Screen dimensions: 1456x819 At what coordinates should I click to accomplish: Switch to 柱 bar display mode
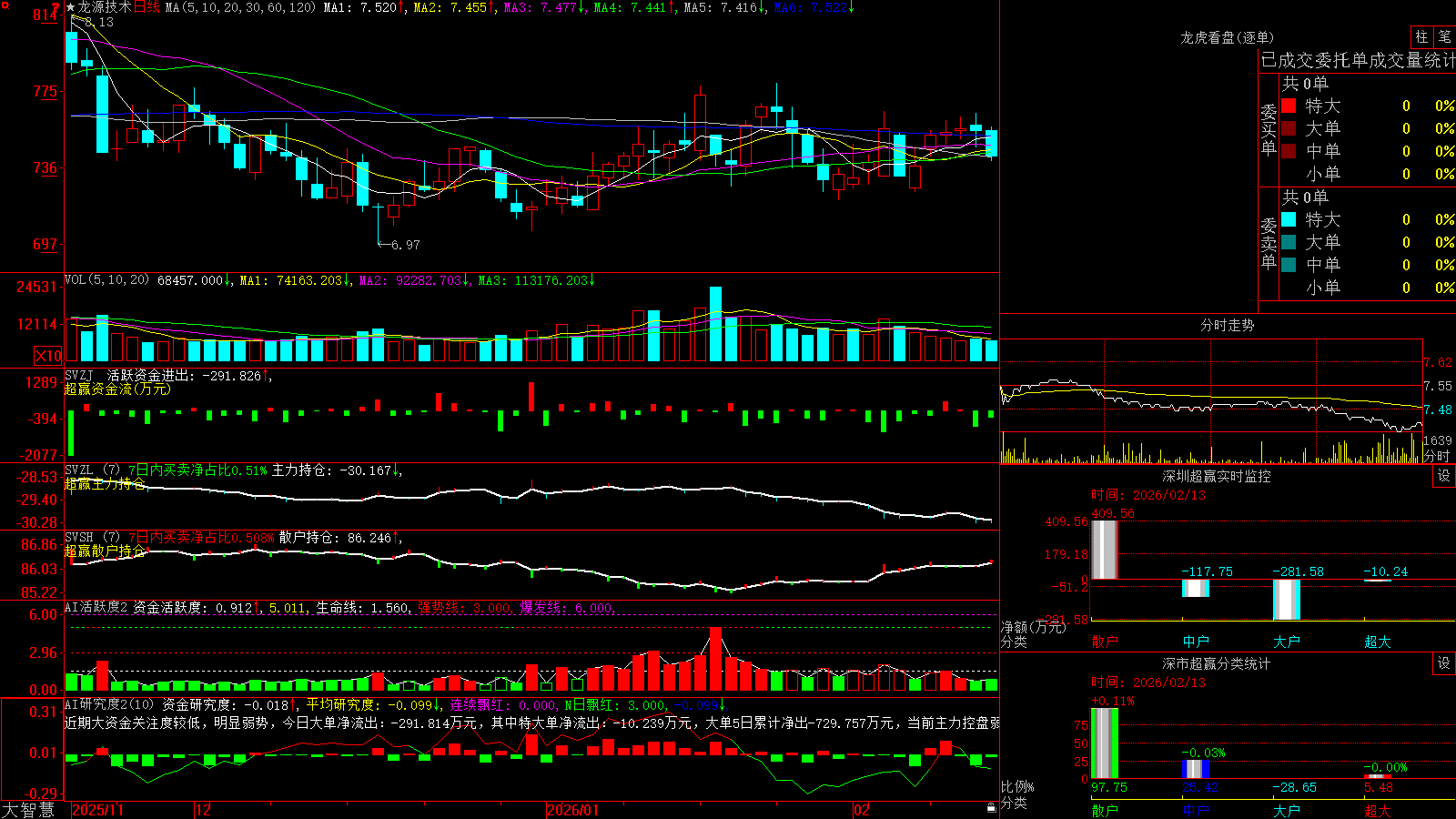(x=1421, y=36)
